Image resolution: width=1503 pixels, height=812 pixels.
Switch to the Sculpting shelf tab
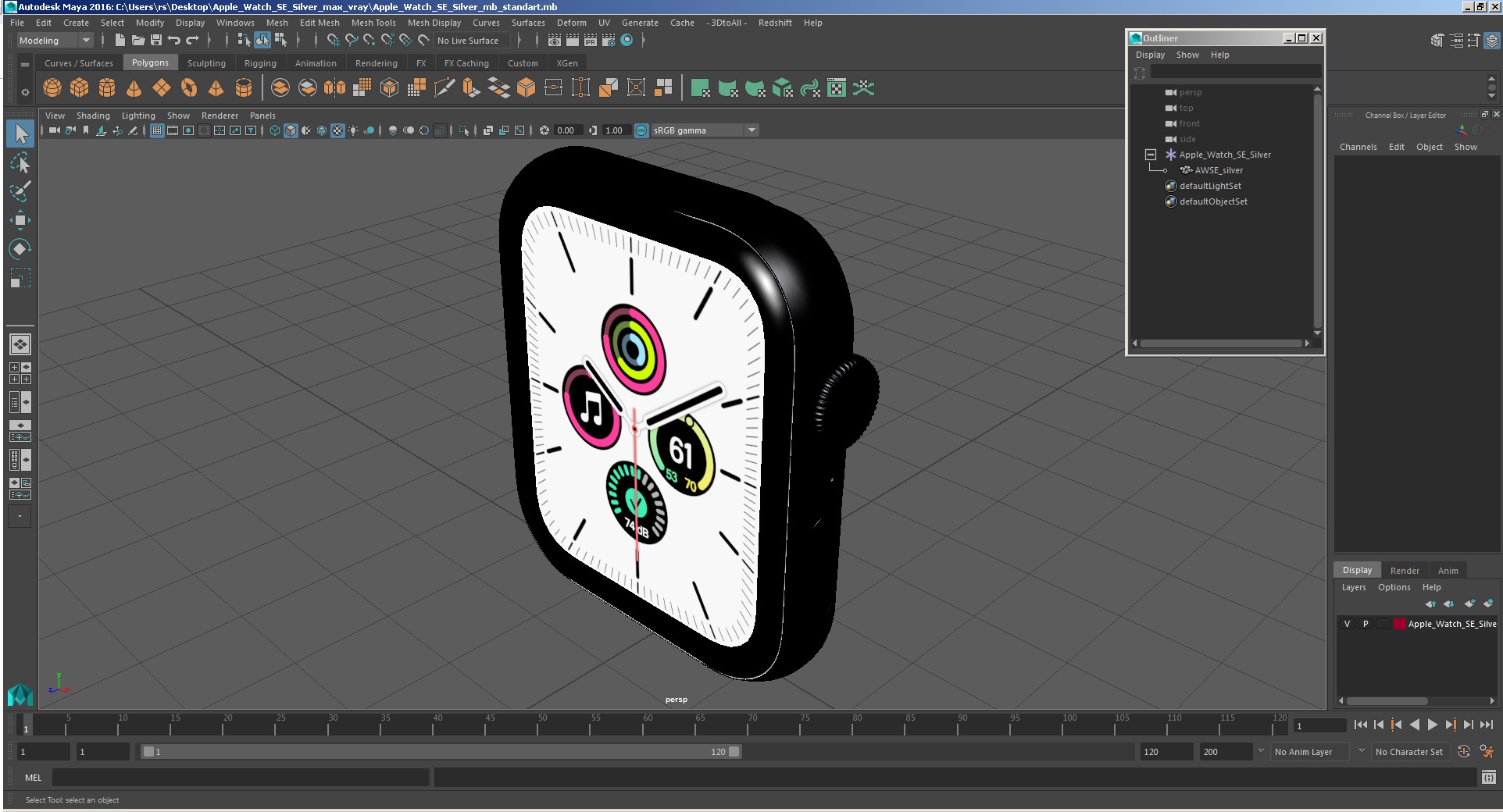coord(206,63)
